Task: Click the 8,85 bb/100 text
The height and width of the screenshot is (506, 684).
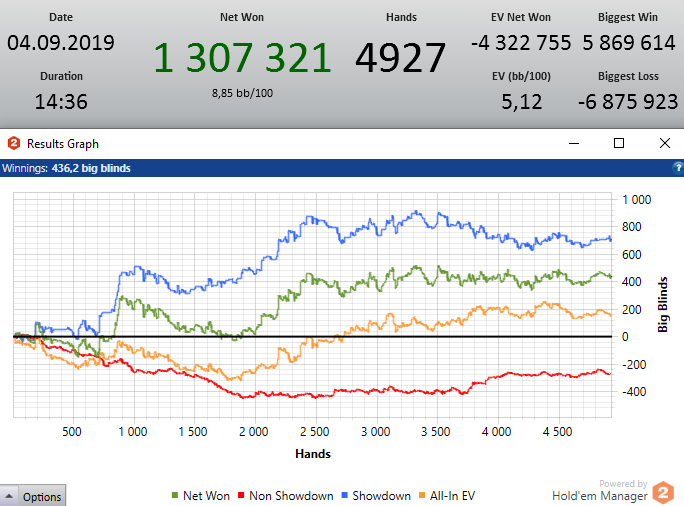Action: pos(242,93)
